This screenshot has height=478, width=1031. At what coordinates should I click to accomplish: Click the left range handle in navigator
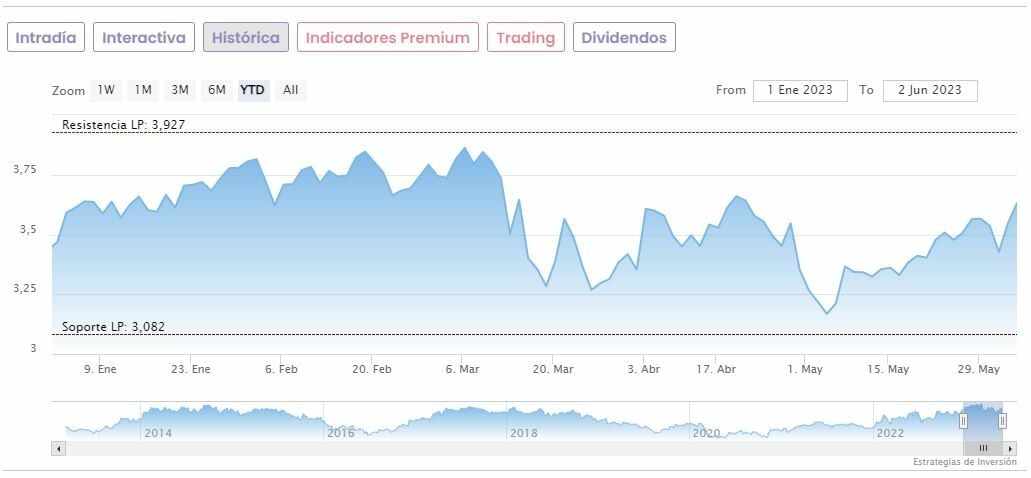click(x=964, y=421)
